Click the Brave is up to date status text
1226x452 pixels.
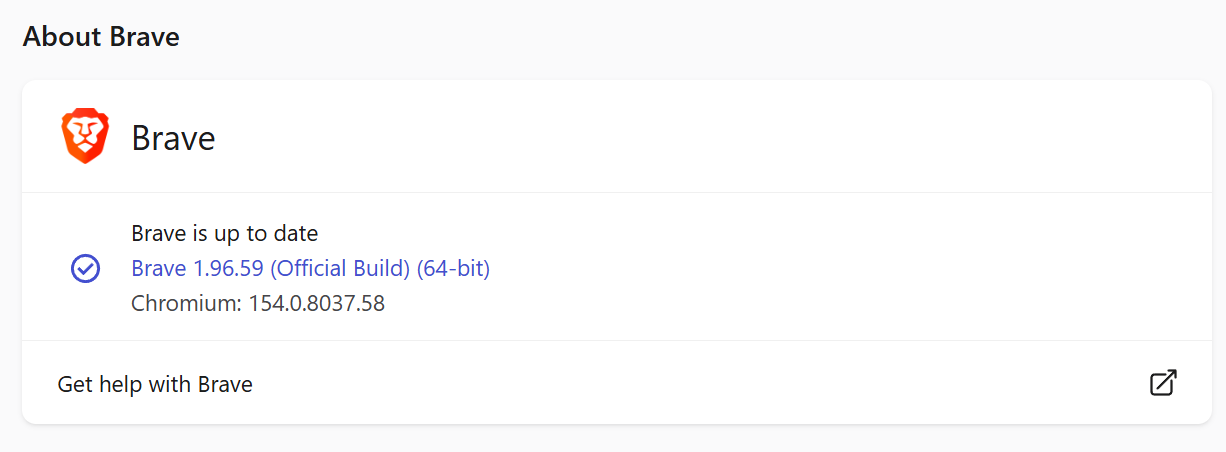(225, 234)
